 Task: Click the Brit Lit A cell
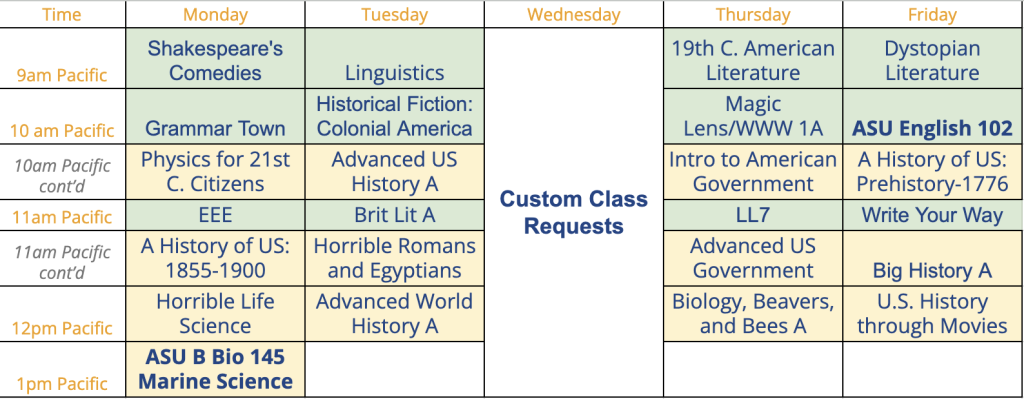pos(394,215)
